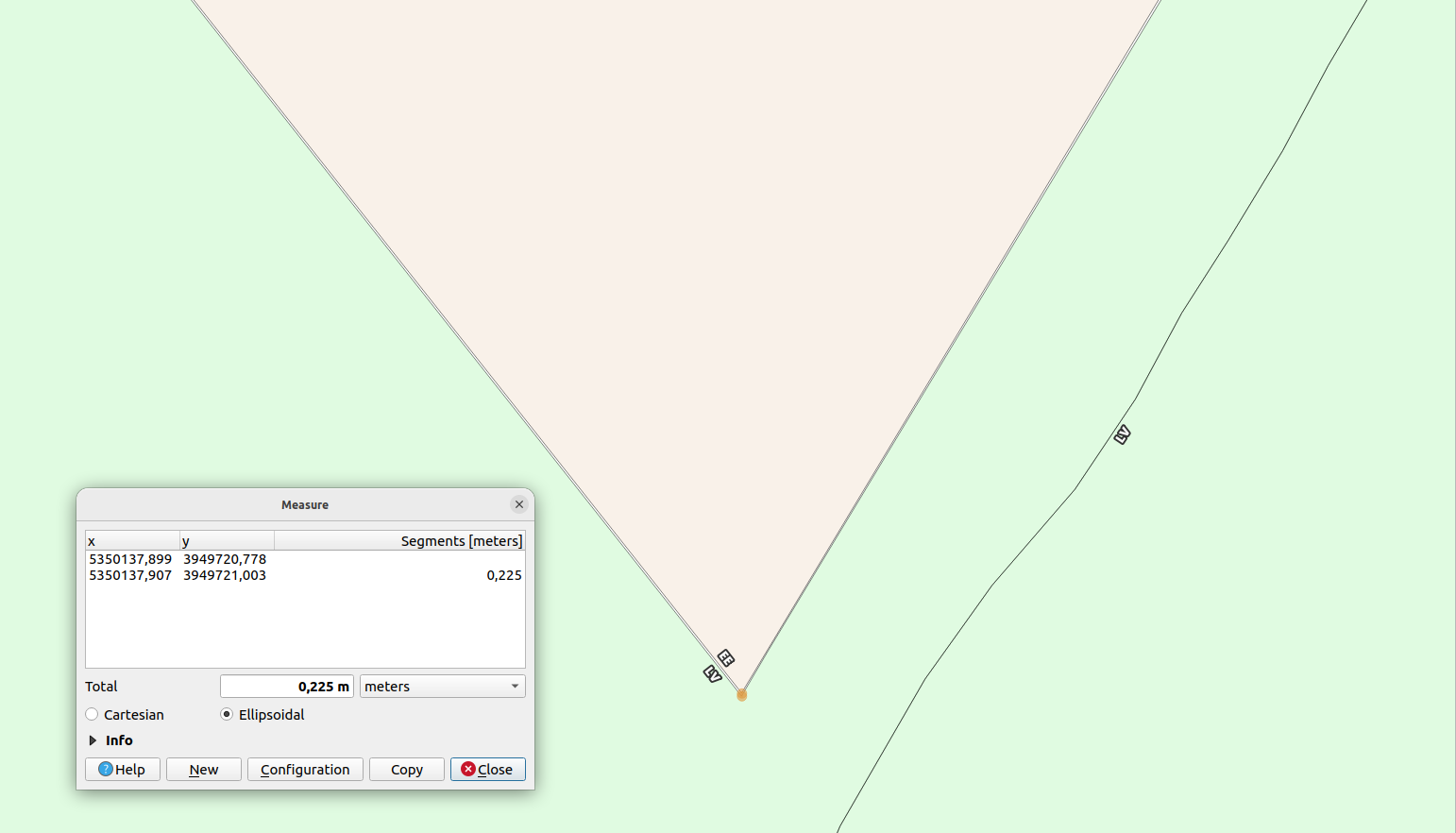Click the Total field showing 0,225 m
Image resolution: width=1456 pixels, height=833 pixels.
point(287,687)
